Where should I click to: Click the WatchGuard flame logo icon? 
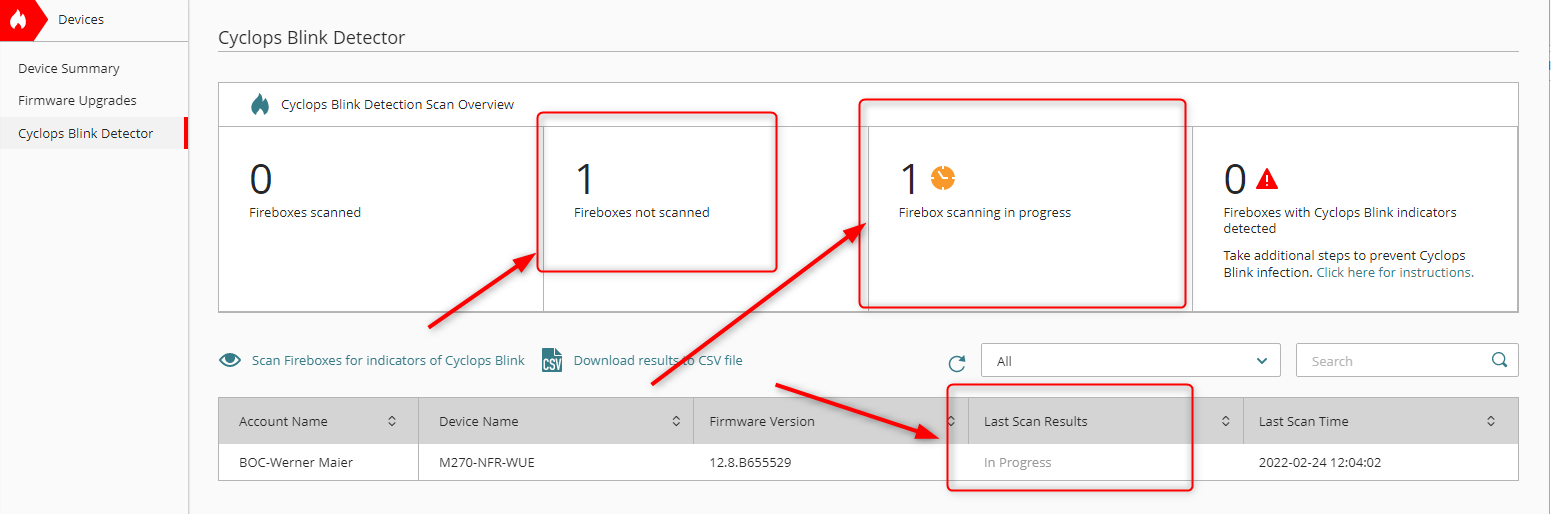[17, 20]
